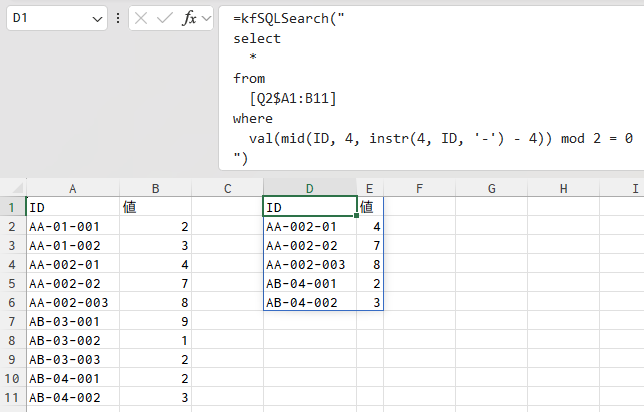644x412 pixels.
Task: Click cell D5 containing AB-04-001
Action: (x=310, y=284)
